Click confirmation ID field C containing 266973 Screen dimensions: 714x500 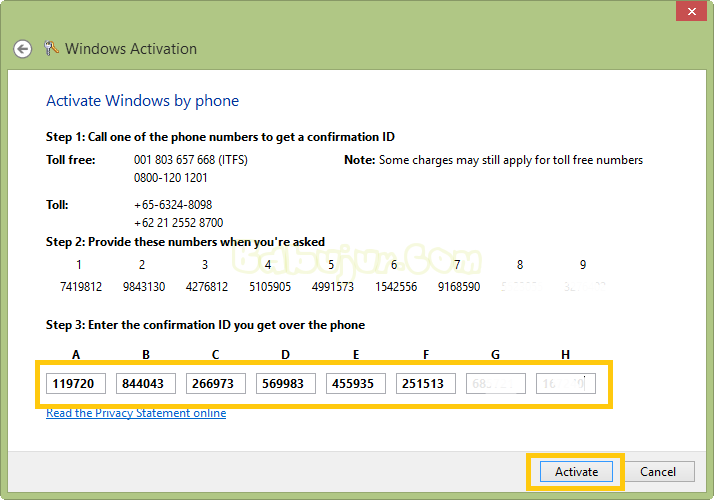point(216,383)
